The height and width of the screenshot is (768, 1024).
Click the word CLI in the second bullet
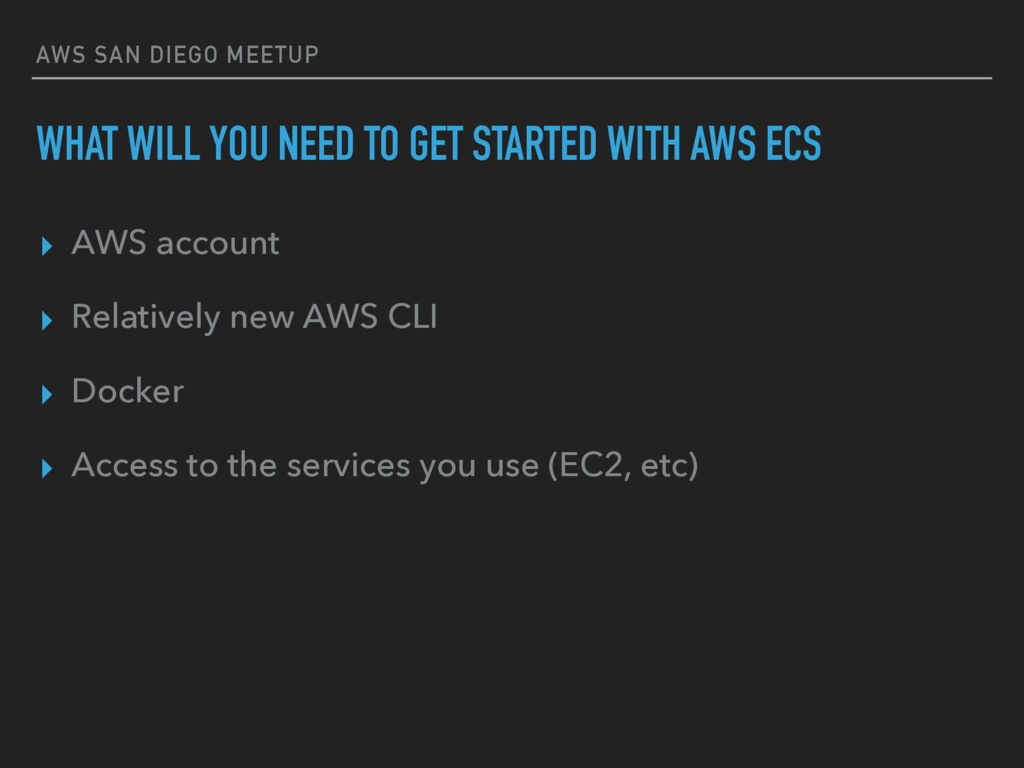[412, 317]
